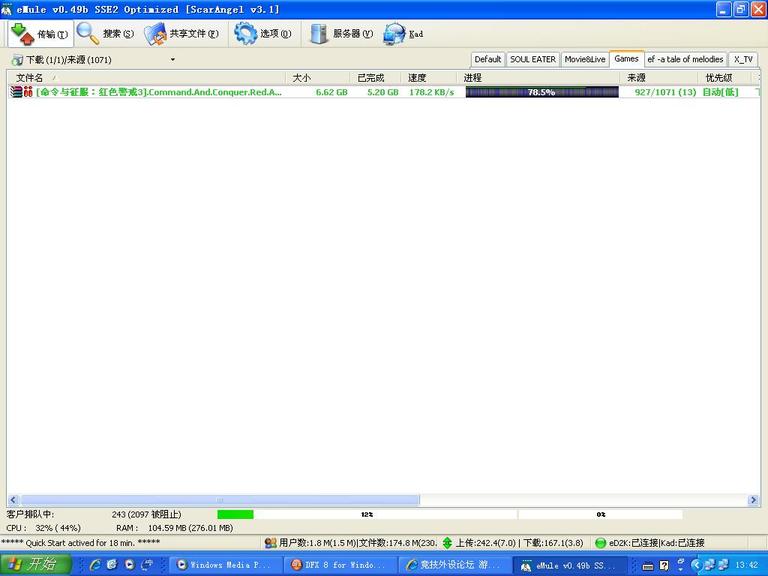Click the 178.2 KB/s speed value
The width and height of the screenshot is (768, 576).
tap(432, 92)
